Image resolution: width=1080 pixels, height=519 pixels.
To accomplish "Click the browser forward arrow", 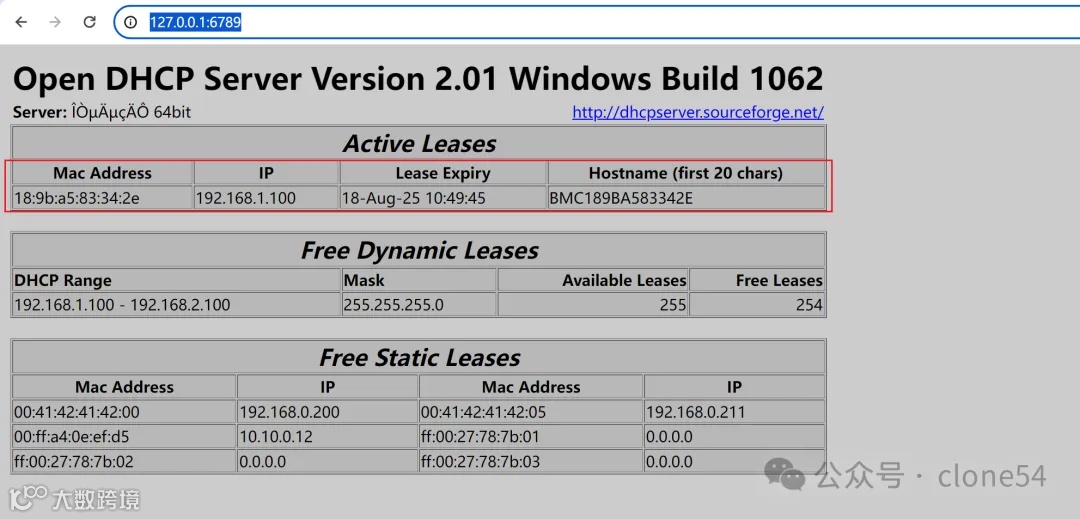I will pyautogui.click(x=55, y=22).
